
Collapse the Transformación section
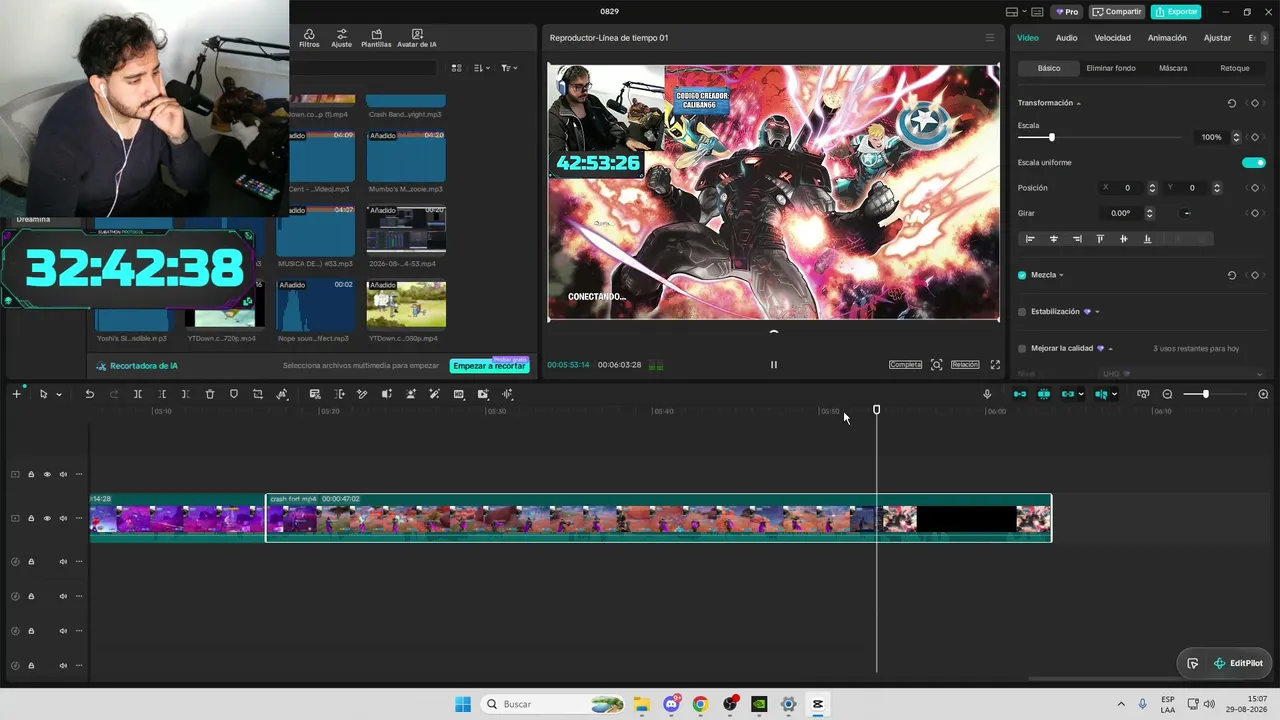point(1078,104)
